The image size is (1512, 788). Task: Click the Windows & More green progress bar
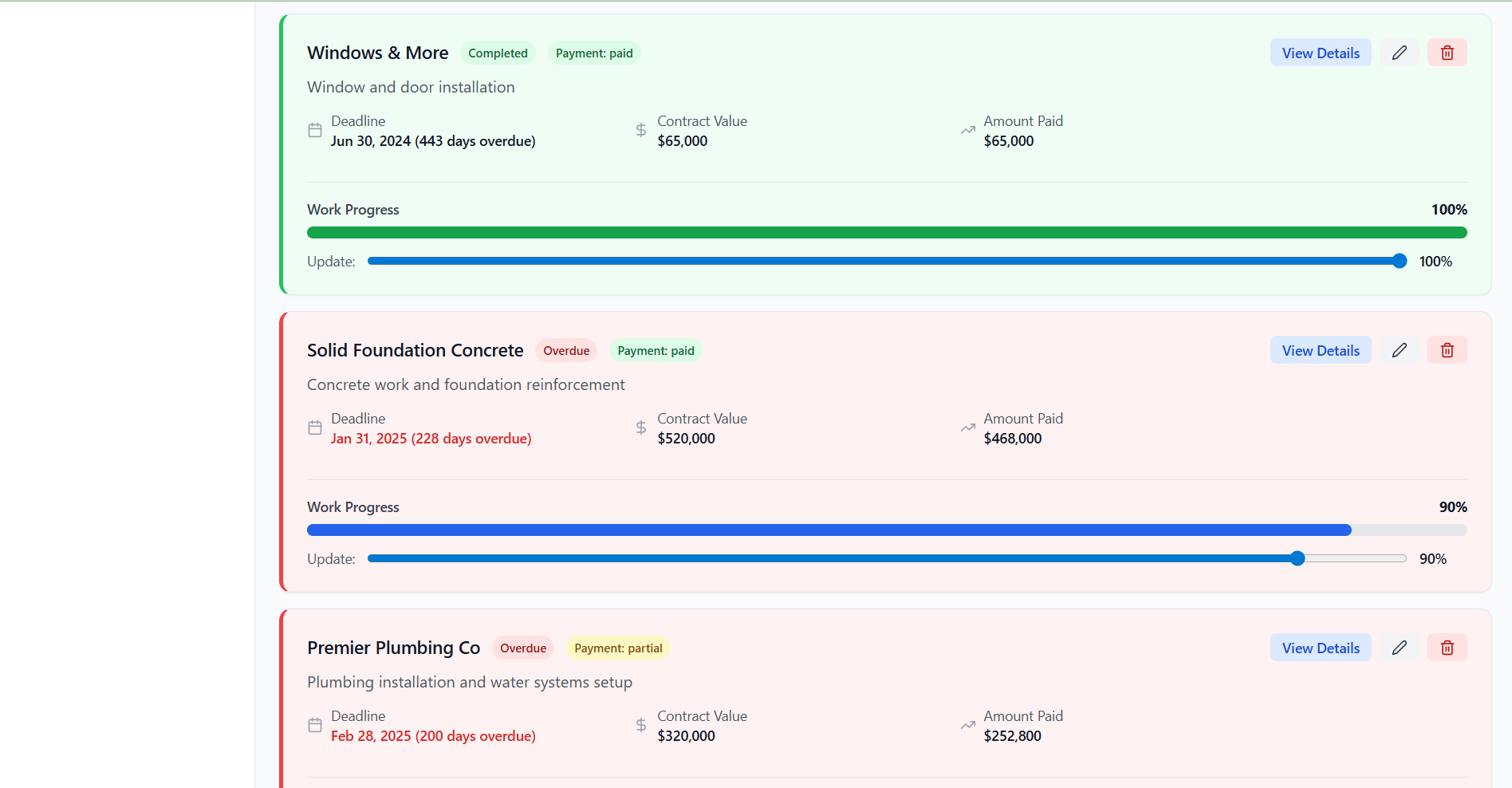click(886, 233)
